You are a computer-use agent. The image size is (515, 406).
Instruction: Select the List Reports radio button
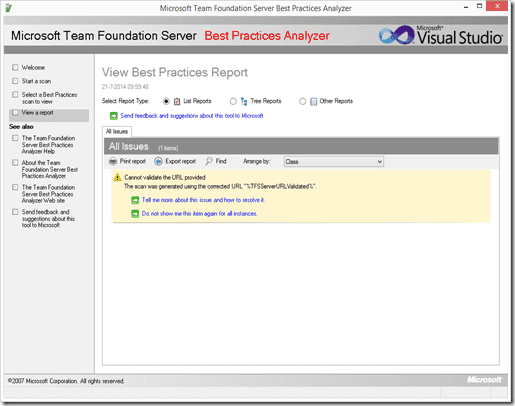(x=166, y=101)
